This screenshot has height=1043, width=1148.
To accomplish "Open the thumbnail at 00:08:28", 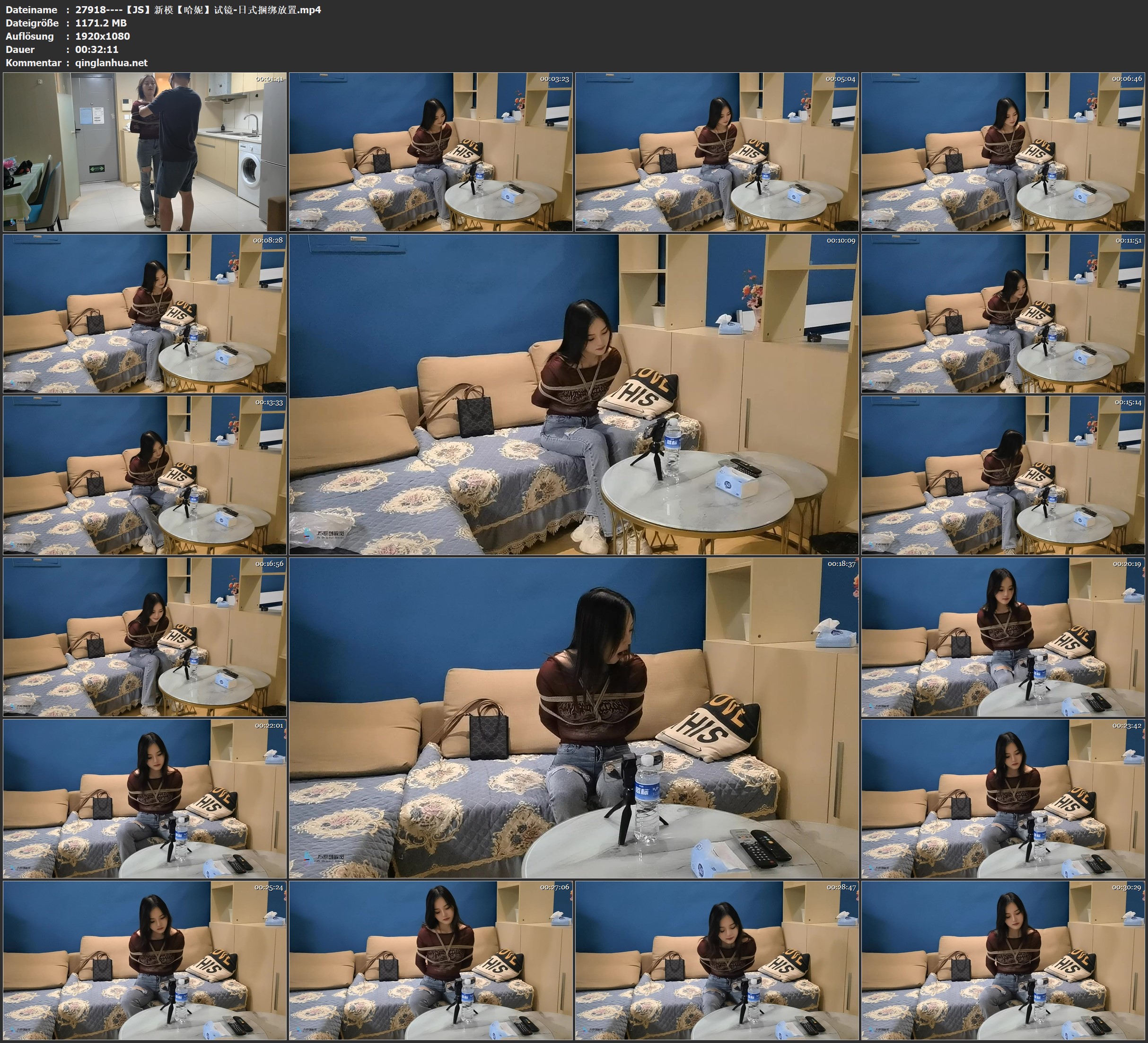I will coord(145,313).
